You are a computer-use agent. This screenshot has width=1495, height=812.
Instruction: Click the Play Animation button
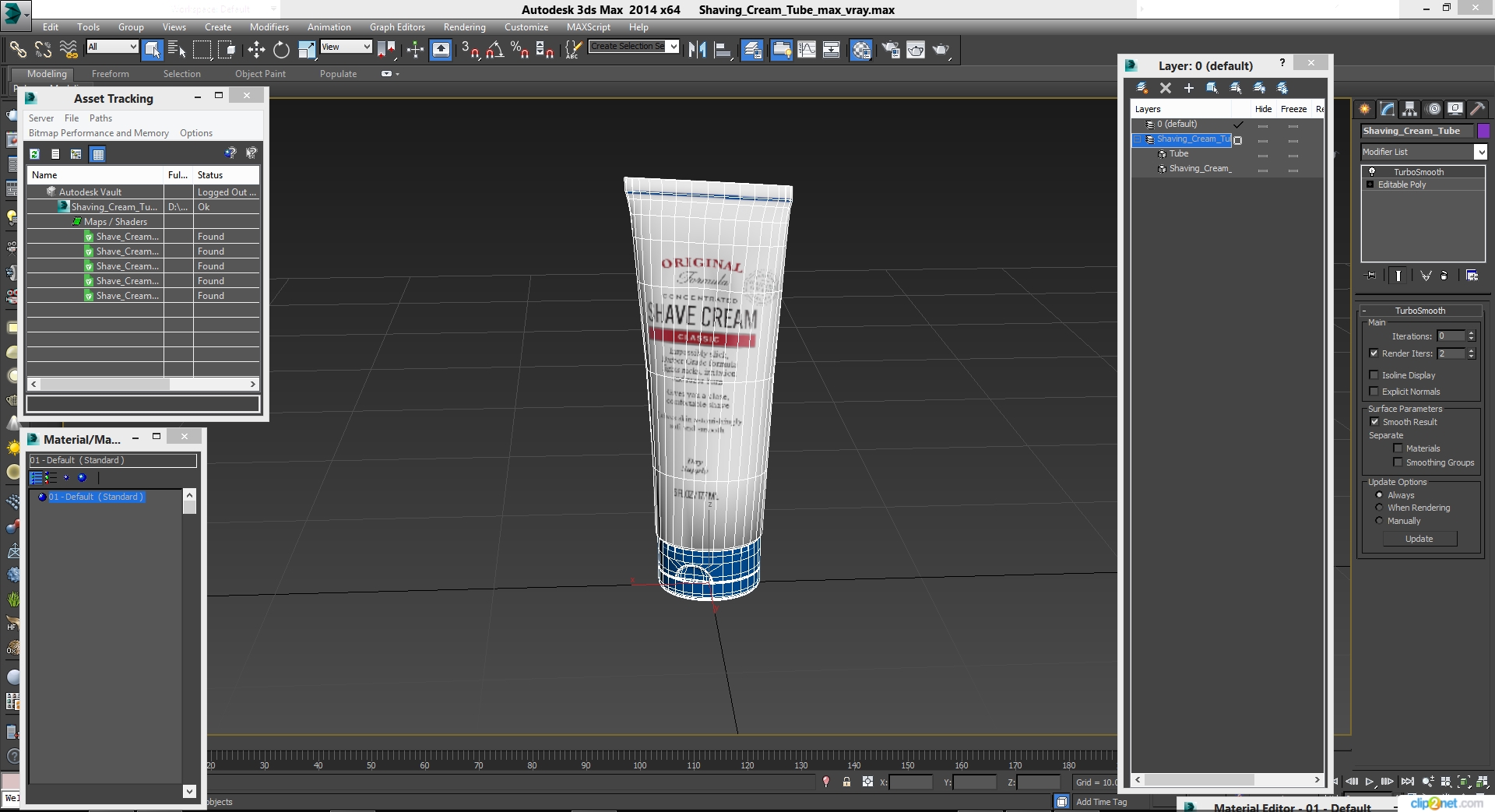[x=1370, y=782]
